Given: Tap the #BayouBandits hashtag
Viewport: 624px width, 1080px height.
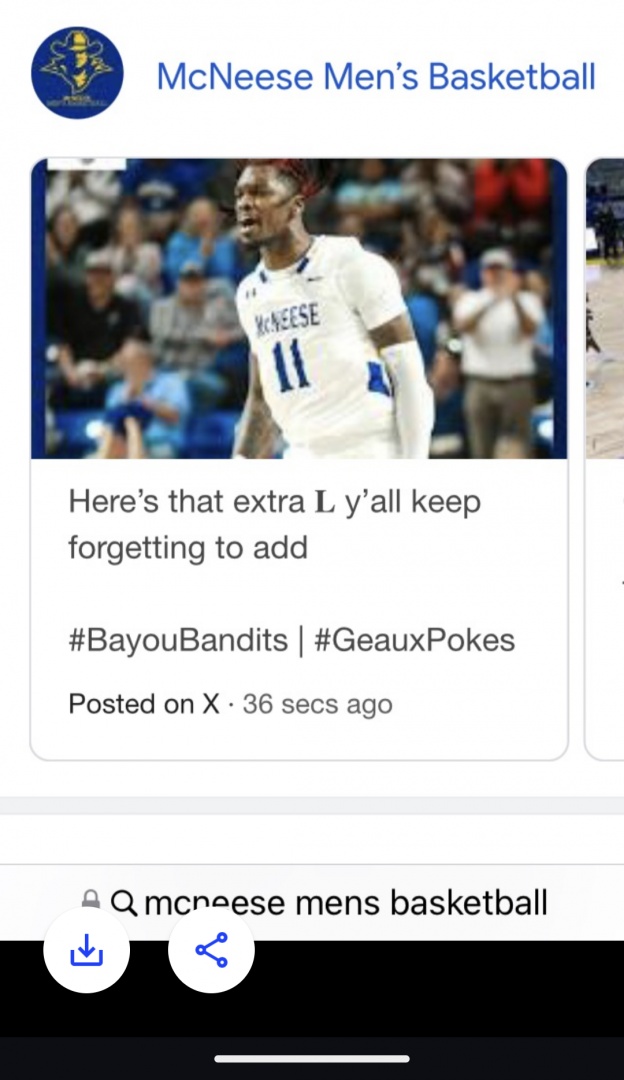Looking at the screenshot, I should (178, 640).
